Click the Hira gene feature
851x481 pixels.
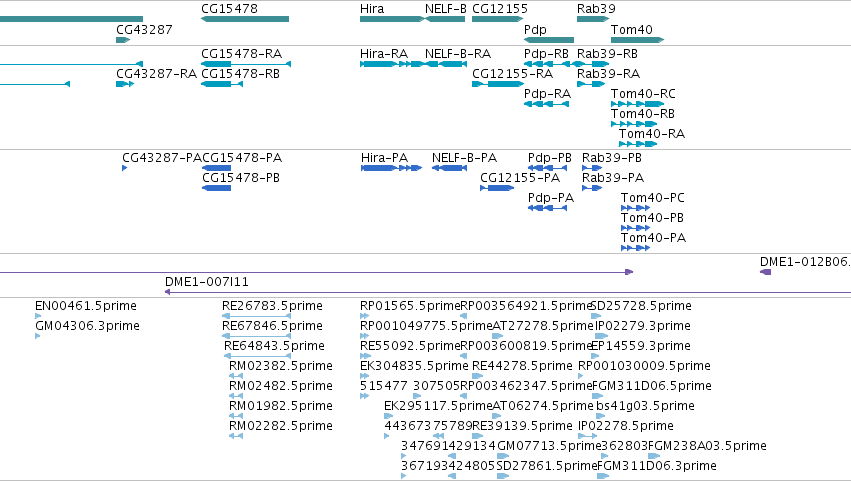(392, 19)
